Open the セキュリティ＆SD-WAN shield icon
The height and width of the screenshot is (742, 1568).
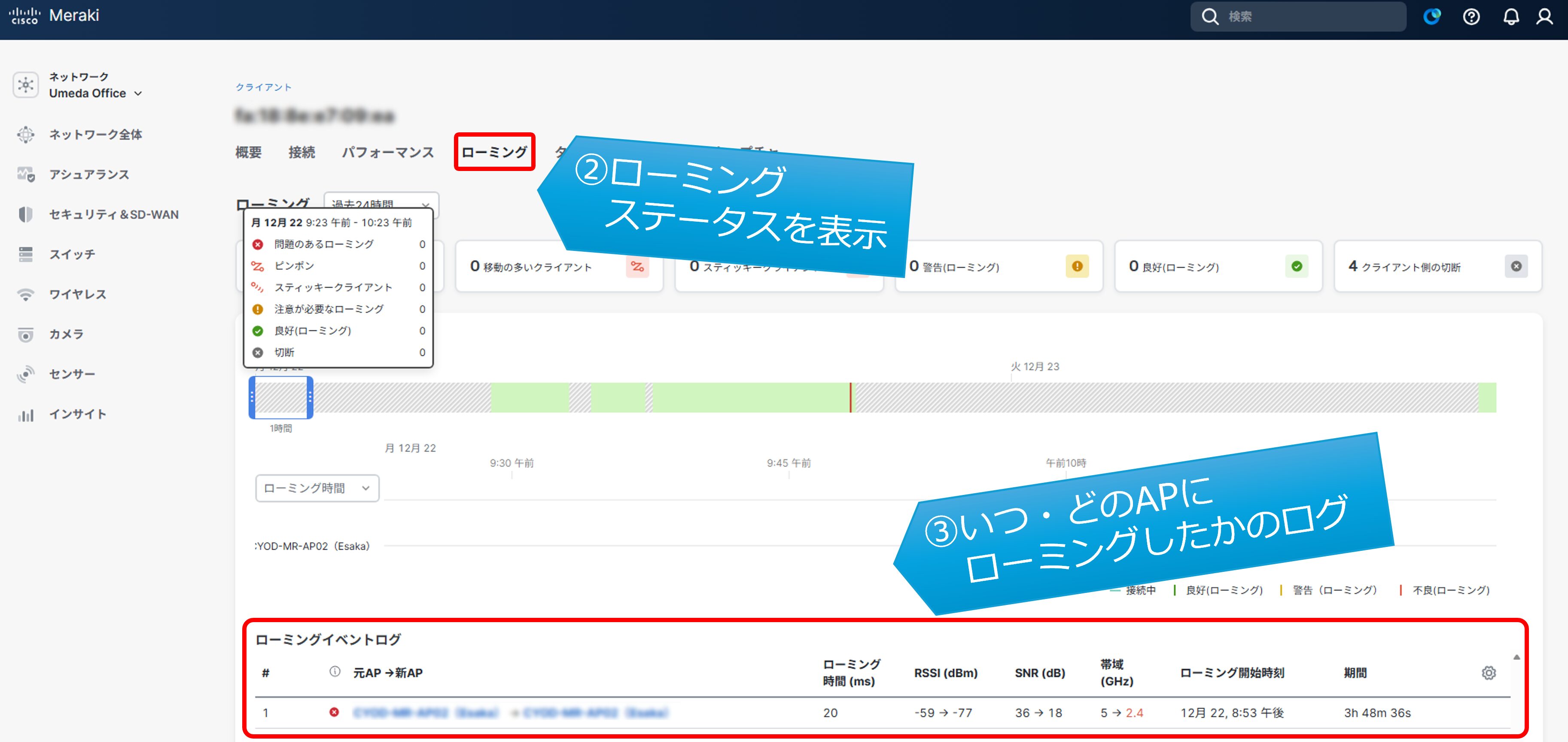point(25,214)
